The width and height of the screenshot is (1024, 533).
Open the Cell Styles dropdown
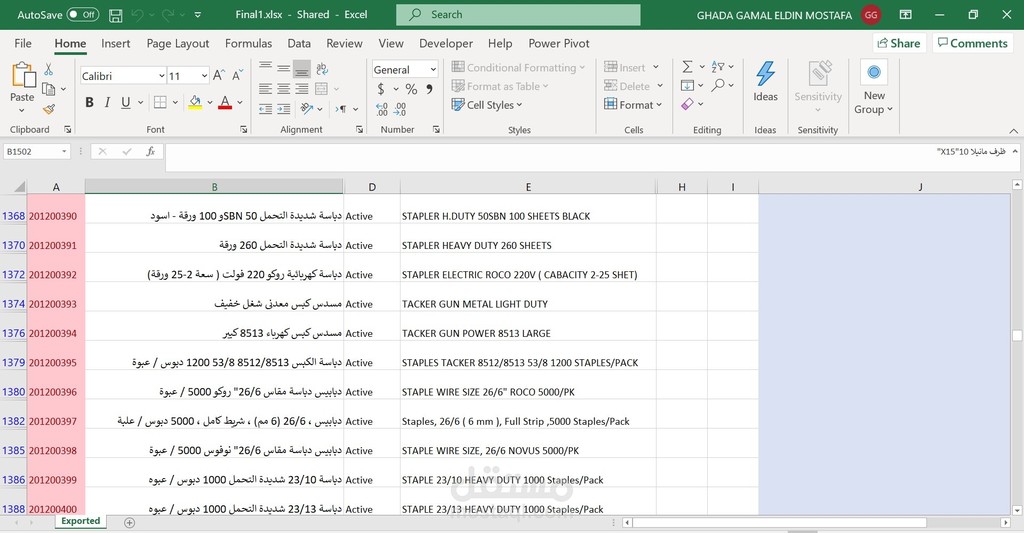(x=487, y=105)
